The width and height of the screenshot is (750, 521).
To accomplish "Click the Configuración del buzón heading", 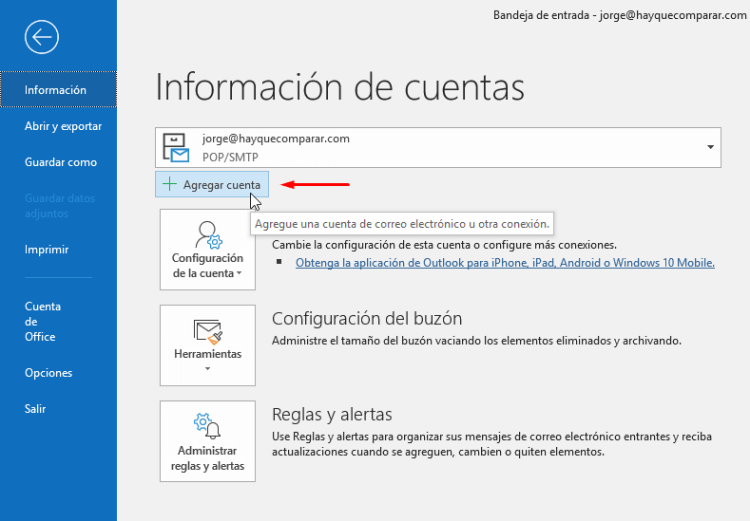I will [x=367, y=319].
